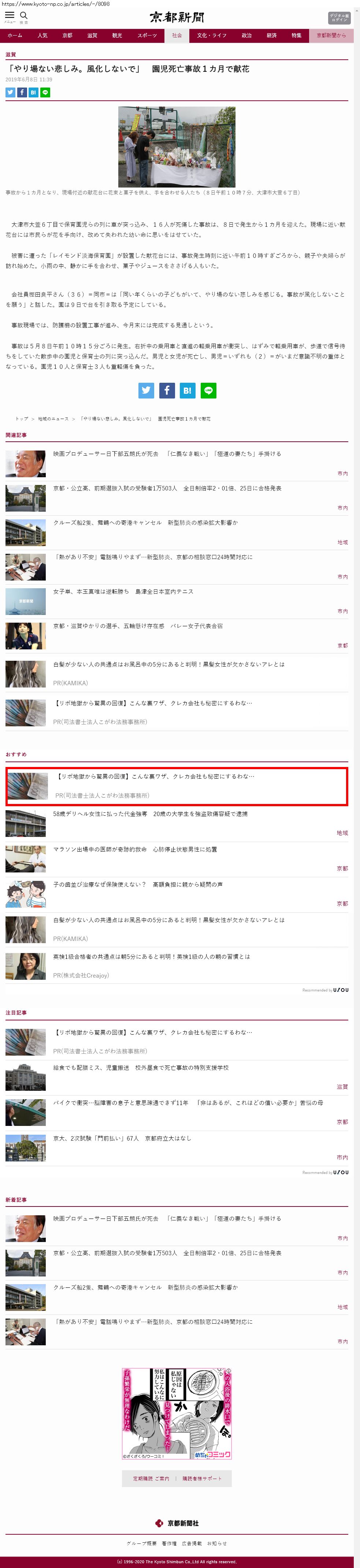Click the 読者様サポート link
This screenshot has width=360, height=1568.
click(x=202, y=1479)
